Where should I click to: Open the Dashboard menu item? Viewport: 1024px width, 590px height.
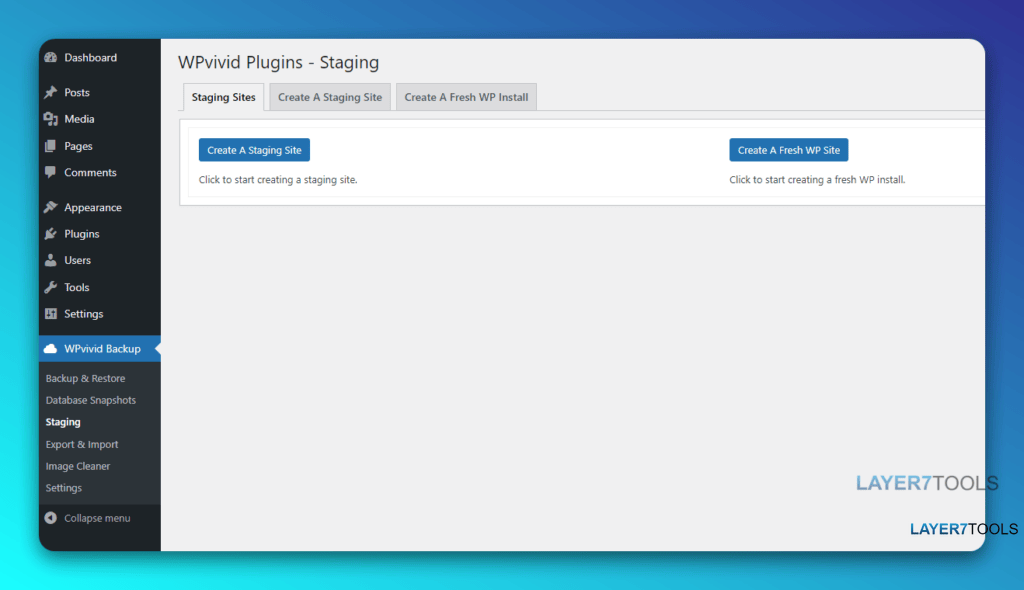click(x=90, y=57)
